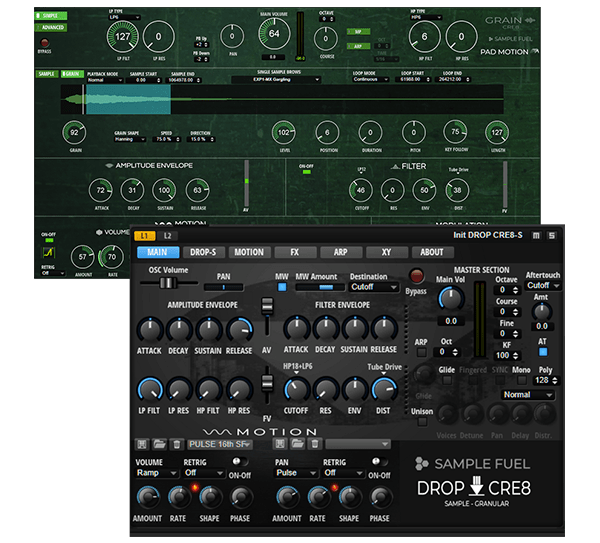600x543 pixels.
Task: Click the S button beside Init DROP CRE8-S
Action: [552, 236]
